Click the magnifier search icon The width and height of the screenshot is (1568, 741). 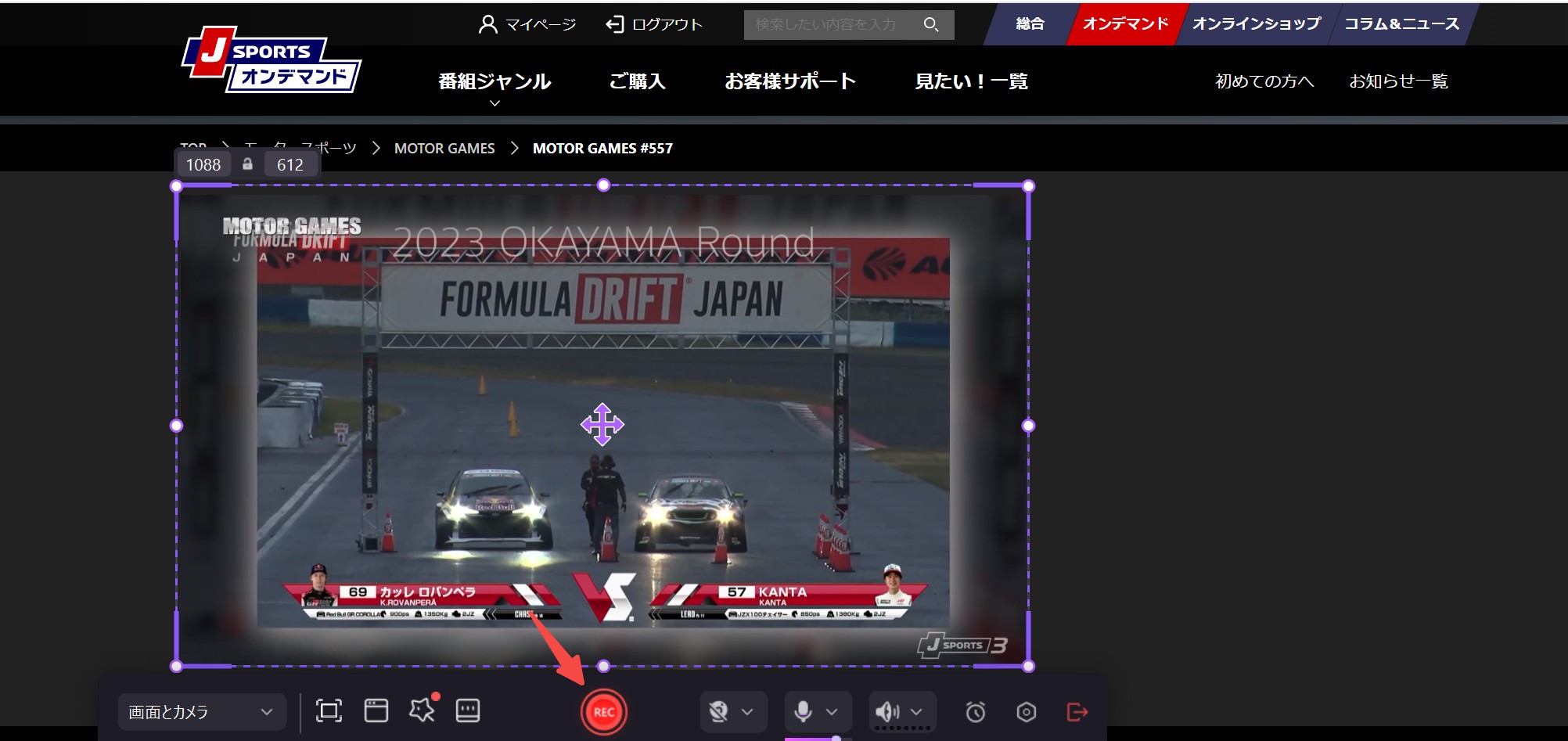pyautogui.click(x=931, y=24)
